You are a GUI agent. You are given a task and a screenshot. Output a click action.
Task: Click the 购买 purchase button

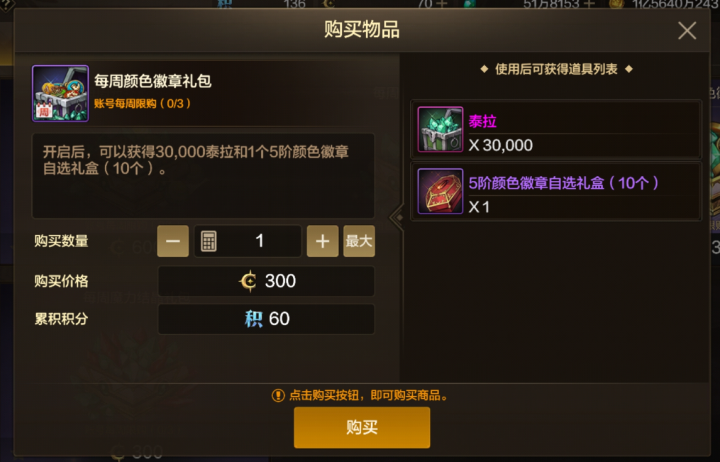tap(362, 428)
